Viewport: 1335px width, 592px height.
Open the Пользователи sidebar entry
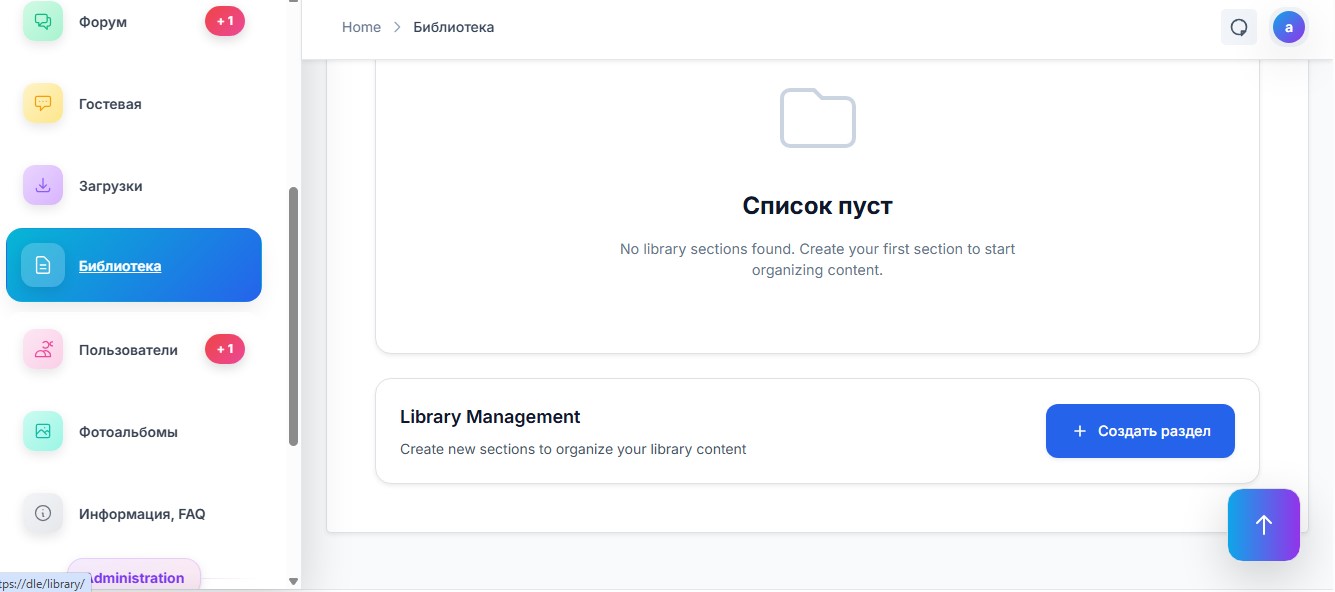click(128, 350)
